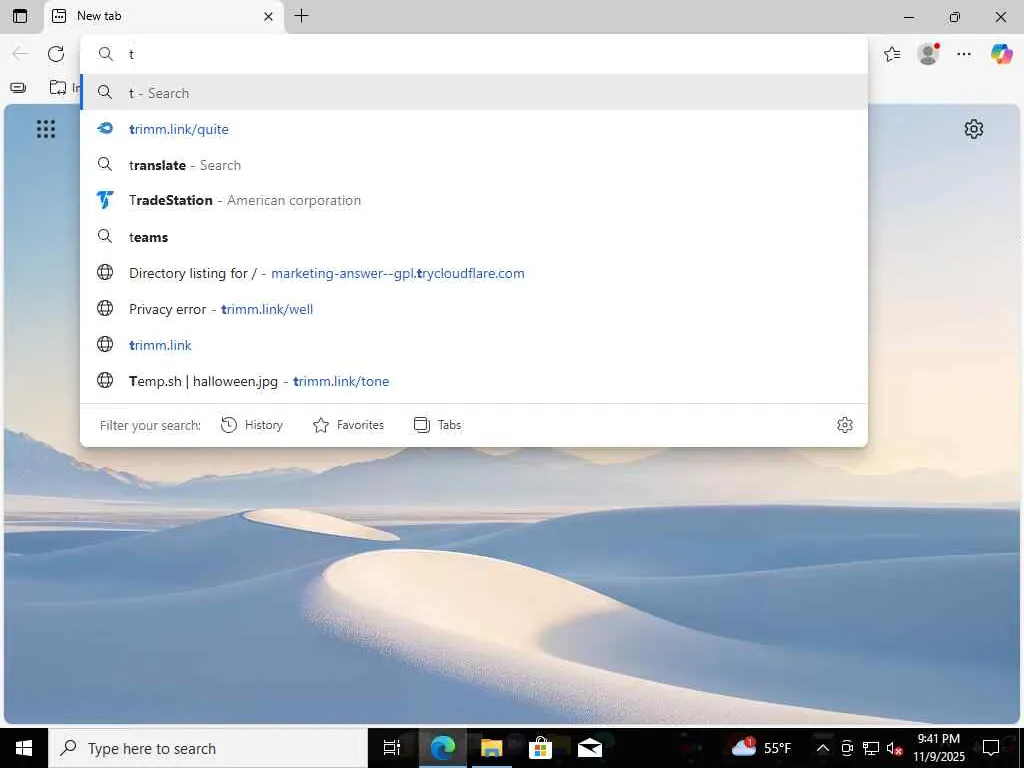Open the Windows Start button
The image size is (1024, 768).
[24, 748]
